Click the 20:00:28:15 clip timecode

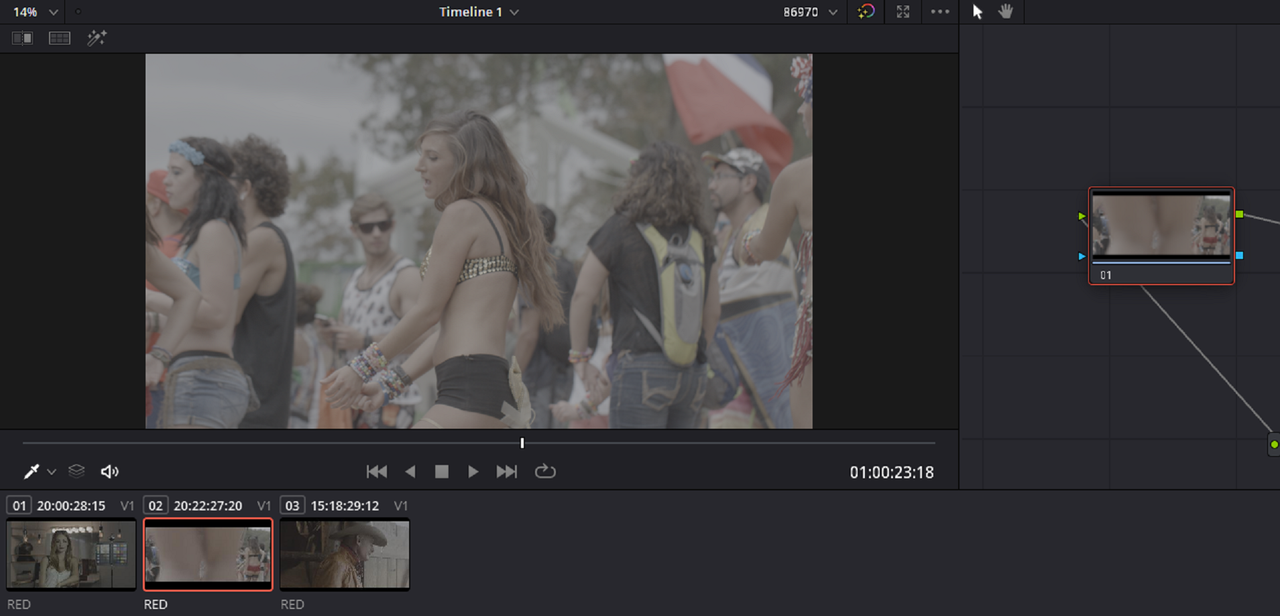point(72,506)
